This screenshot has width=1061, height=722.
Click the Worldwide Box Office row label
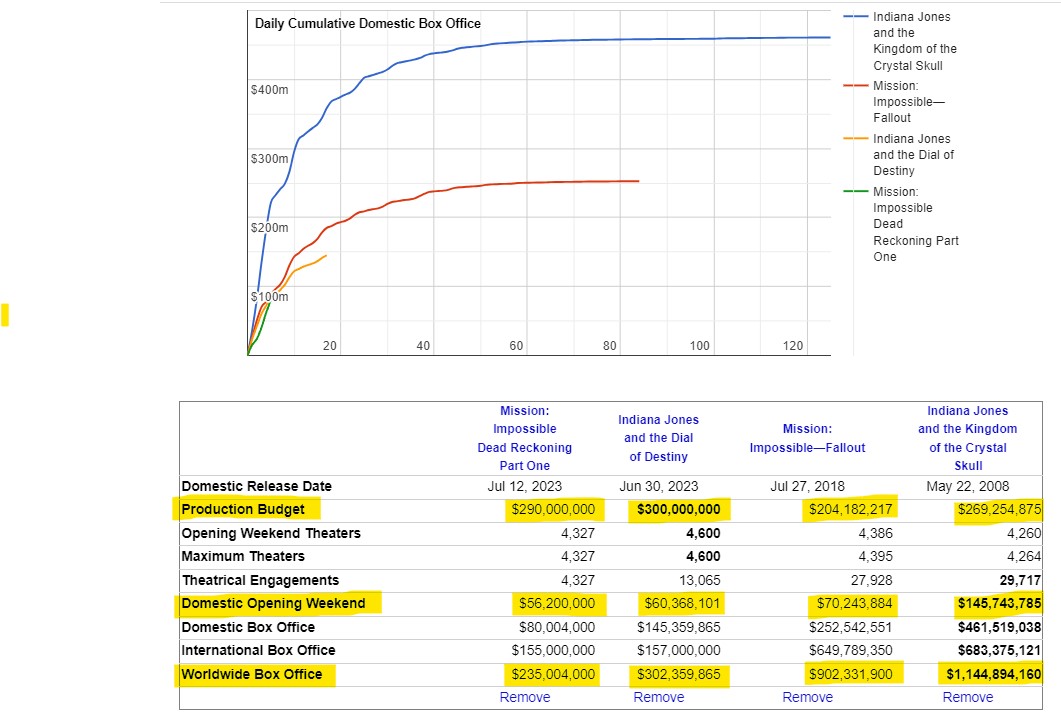[252, 675]
